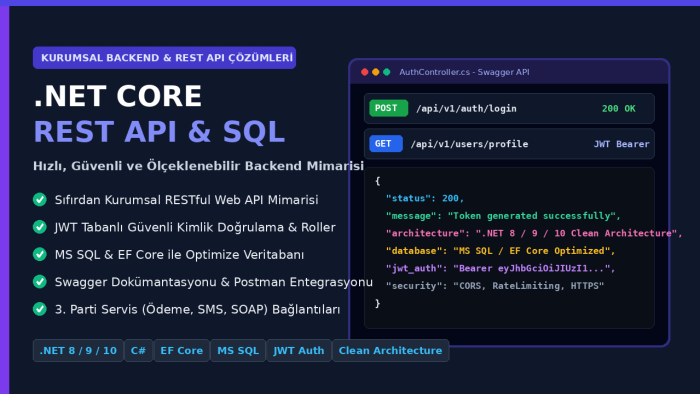Screen dimensions: 700x394
Task: Click the Sıfırdan Kurumsal RESTful Web API Mimarisi text
Action: [187, 199]
